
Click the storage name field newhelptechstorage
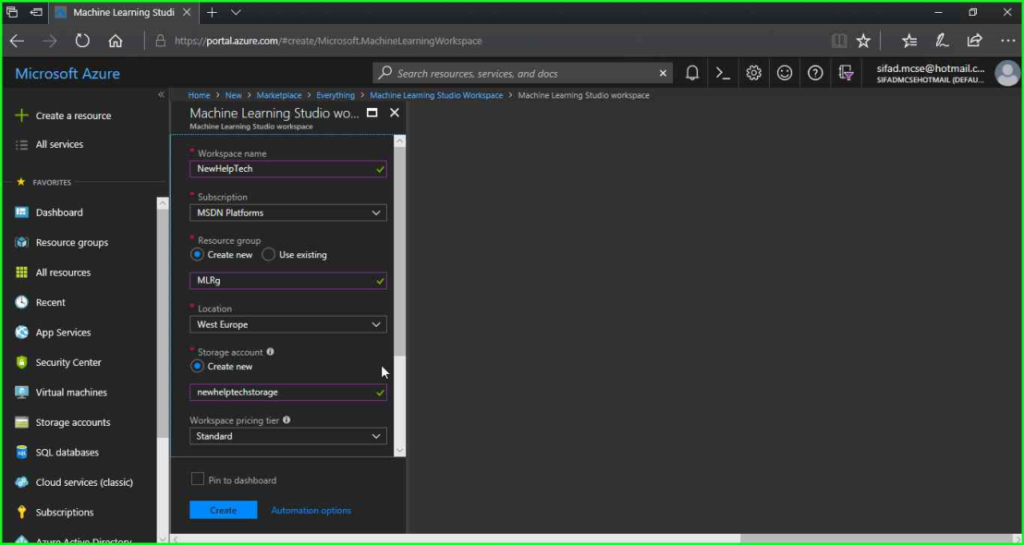point(288,392)
